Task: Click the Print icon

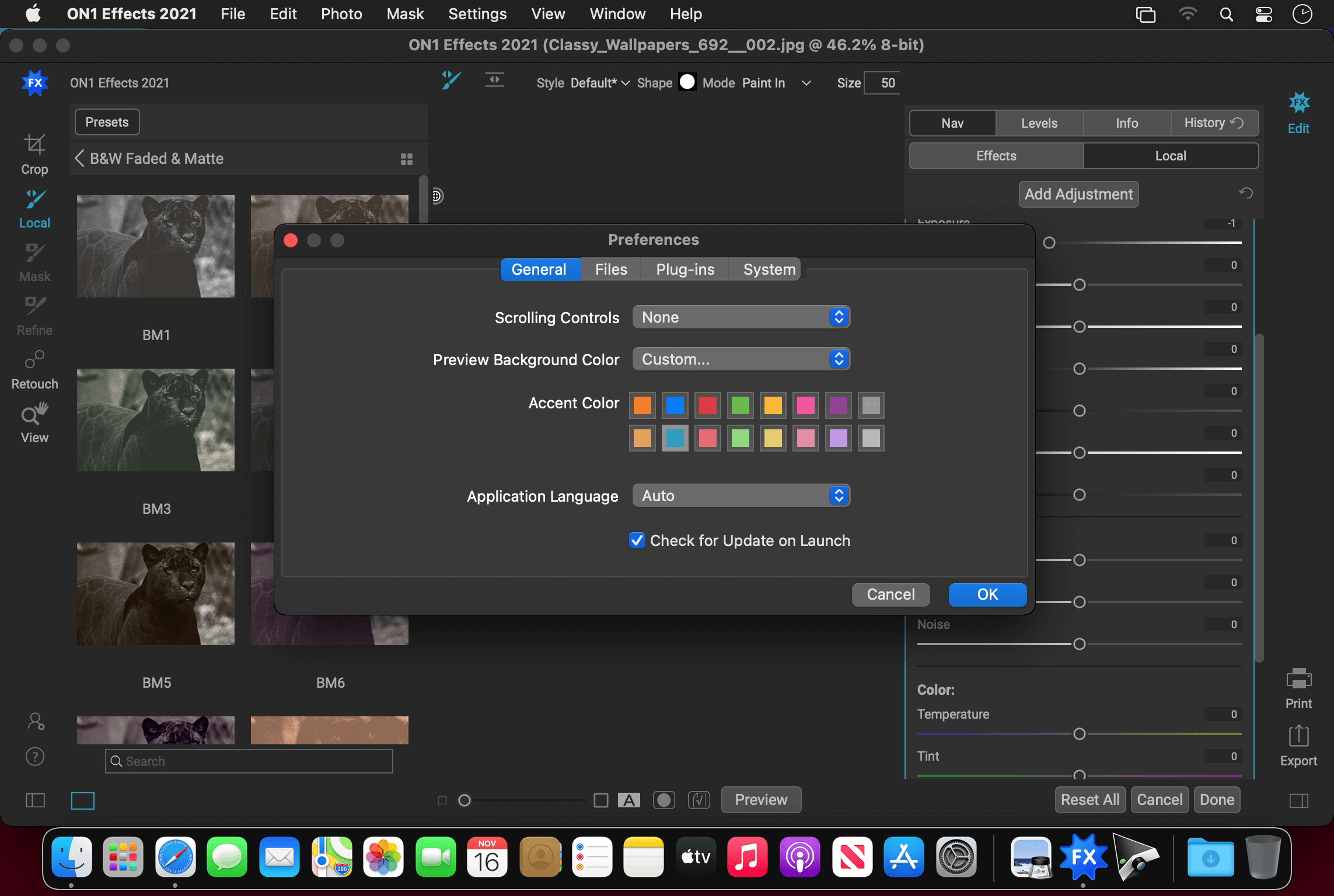Action: click(1298, 688)
